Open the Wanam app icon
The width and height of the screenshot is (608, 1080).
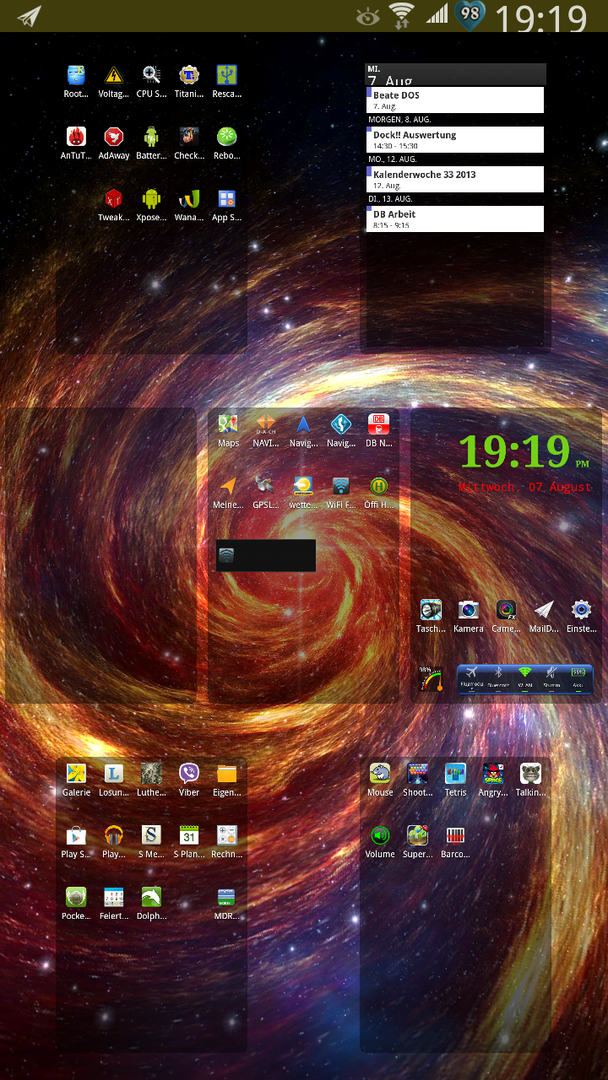click(x=189, y=198)
